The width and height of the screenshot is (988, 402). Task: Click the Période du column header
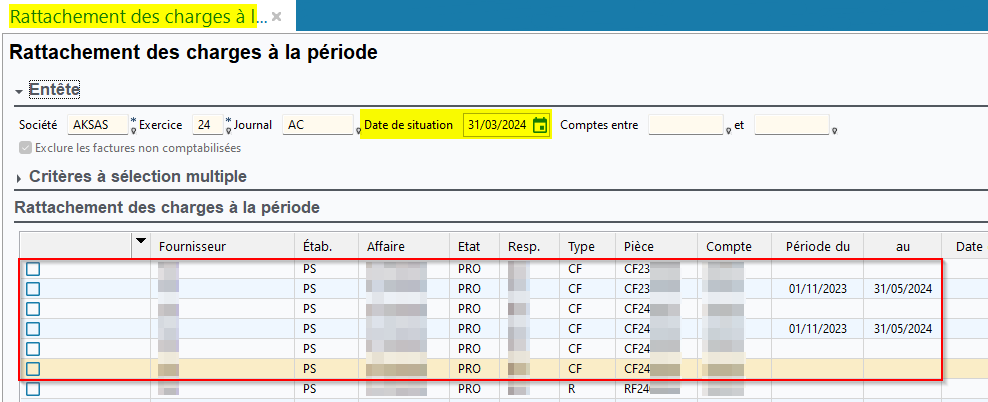(817, 246)
